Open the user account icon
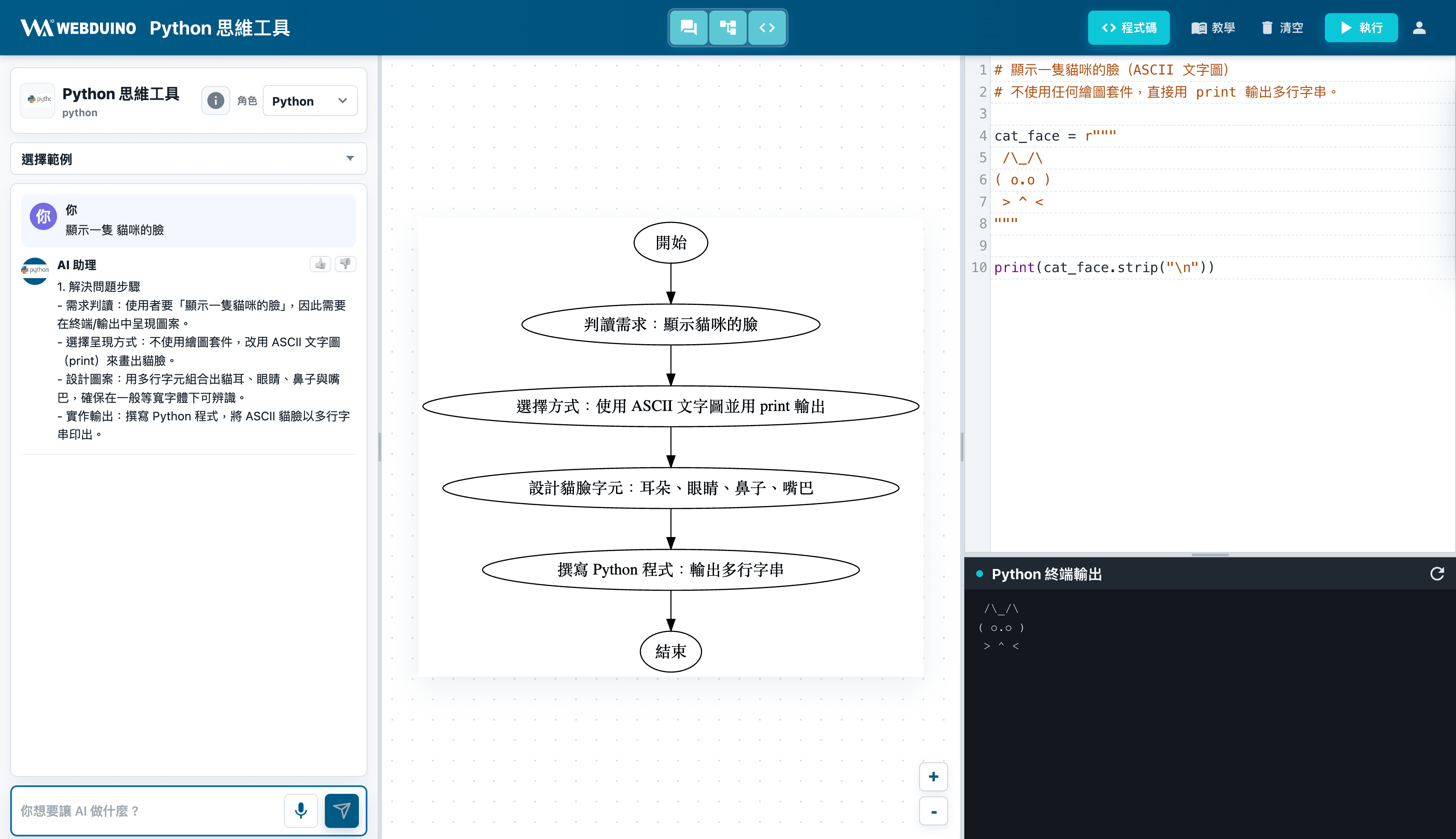 coord(1419,28)
